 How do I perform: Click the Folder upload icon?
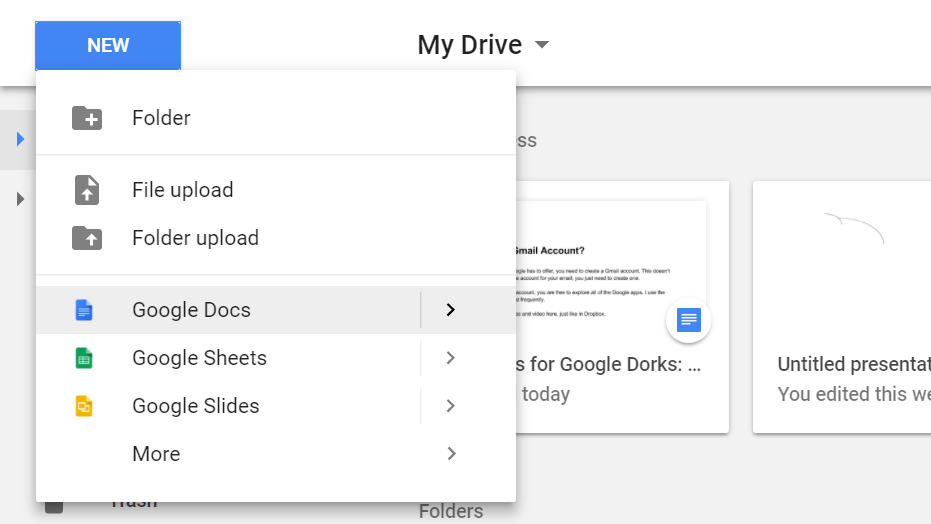pyautogui.click(x=87, y=238)
